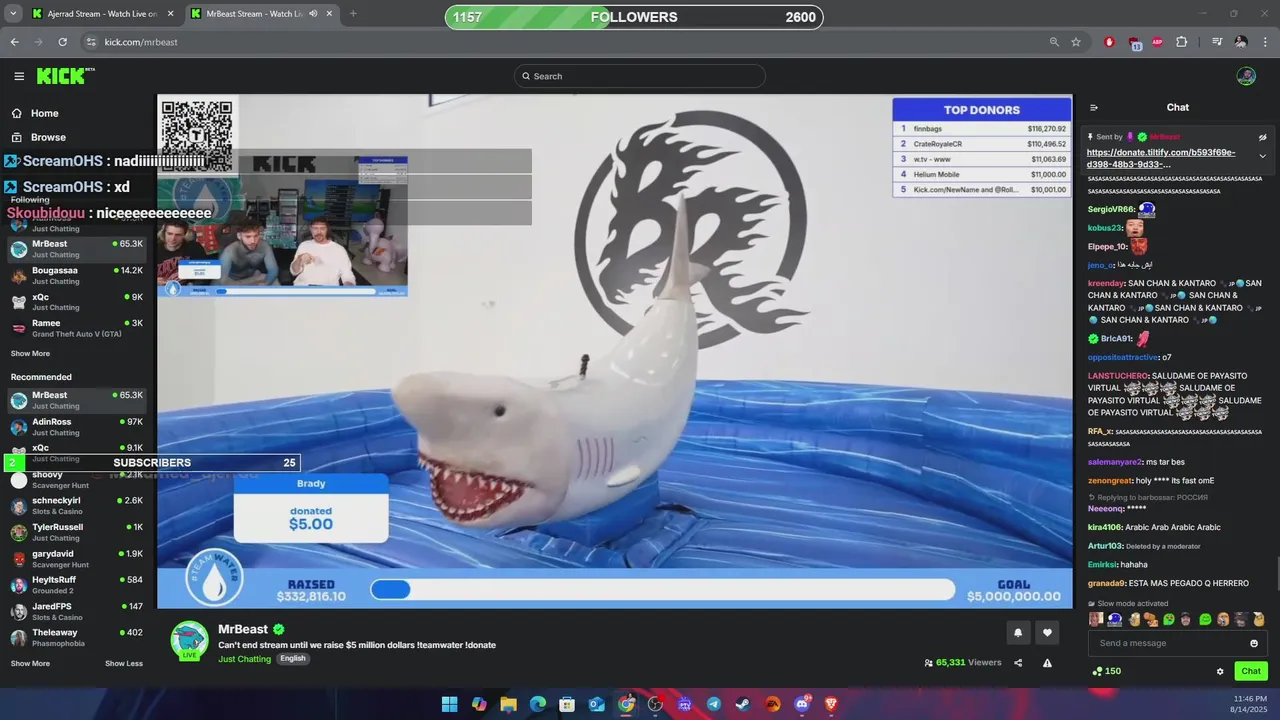Open HeyItsRuff recommended channel
The width and height of the screenshot is (1280, 720).
[77, 585]
